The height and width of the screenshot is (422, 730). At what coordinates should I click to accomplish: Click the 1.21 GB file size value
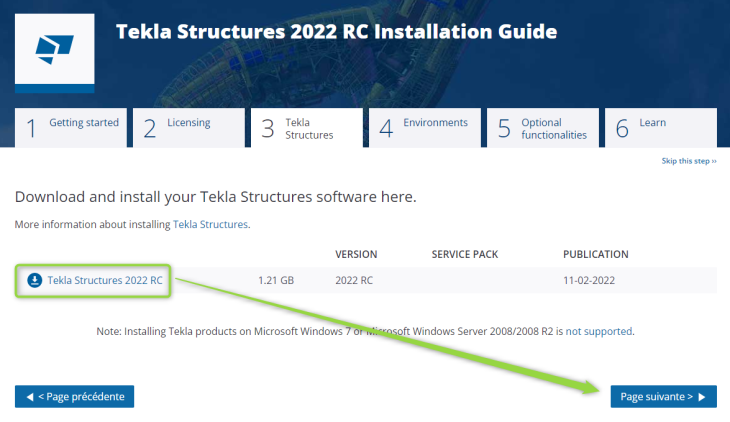coord(276,280)
